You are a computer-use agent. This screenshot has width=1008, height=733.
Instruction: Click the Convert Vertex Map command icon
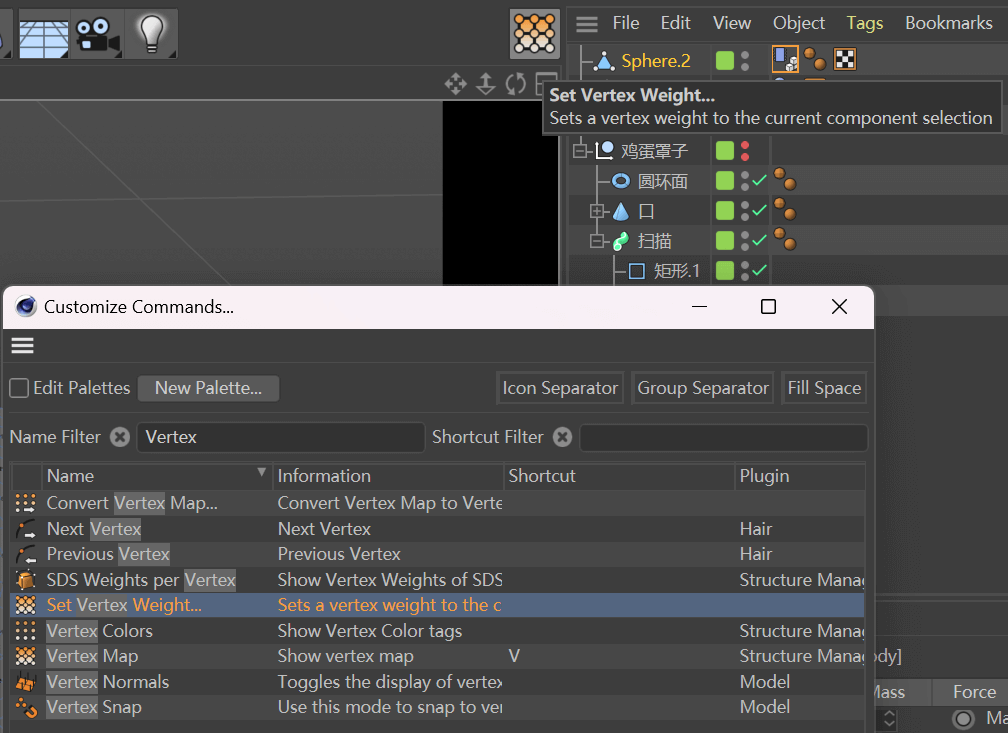point(26,503)
